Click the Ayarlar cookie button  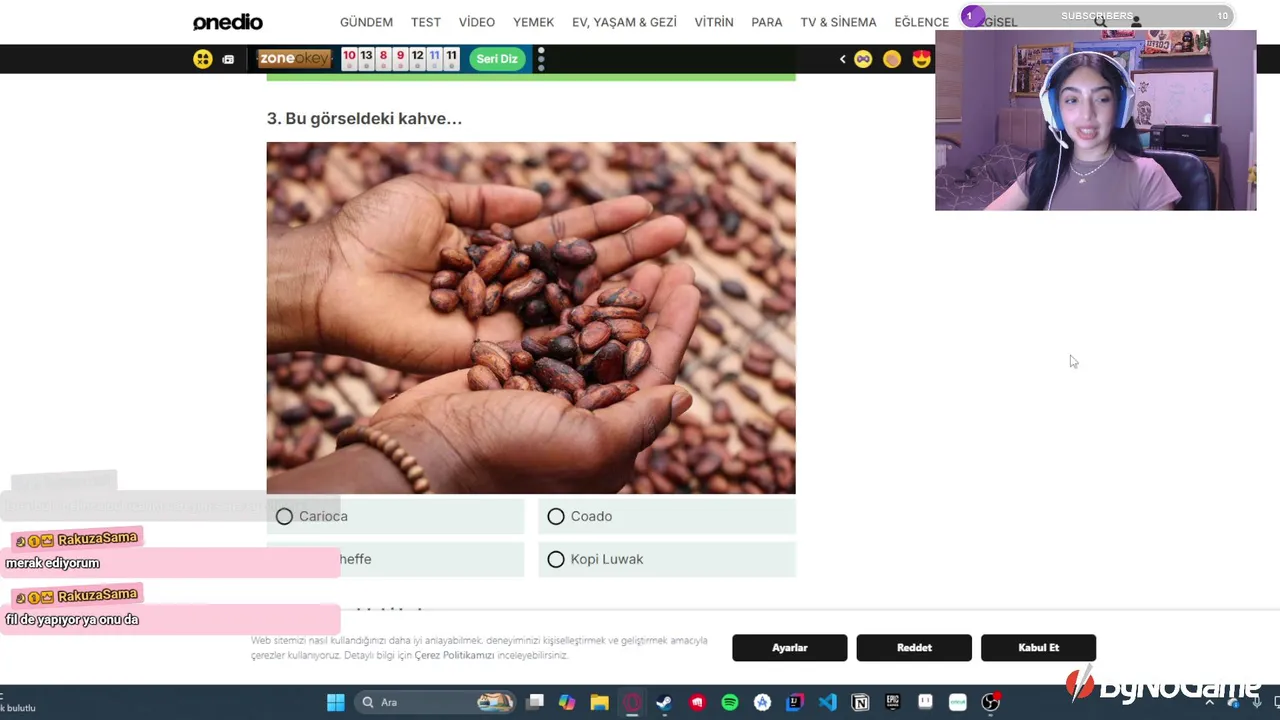790,648
